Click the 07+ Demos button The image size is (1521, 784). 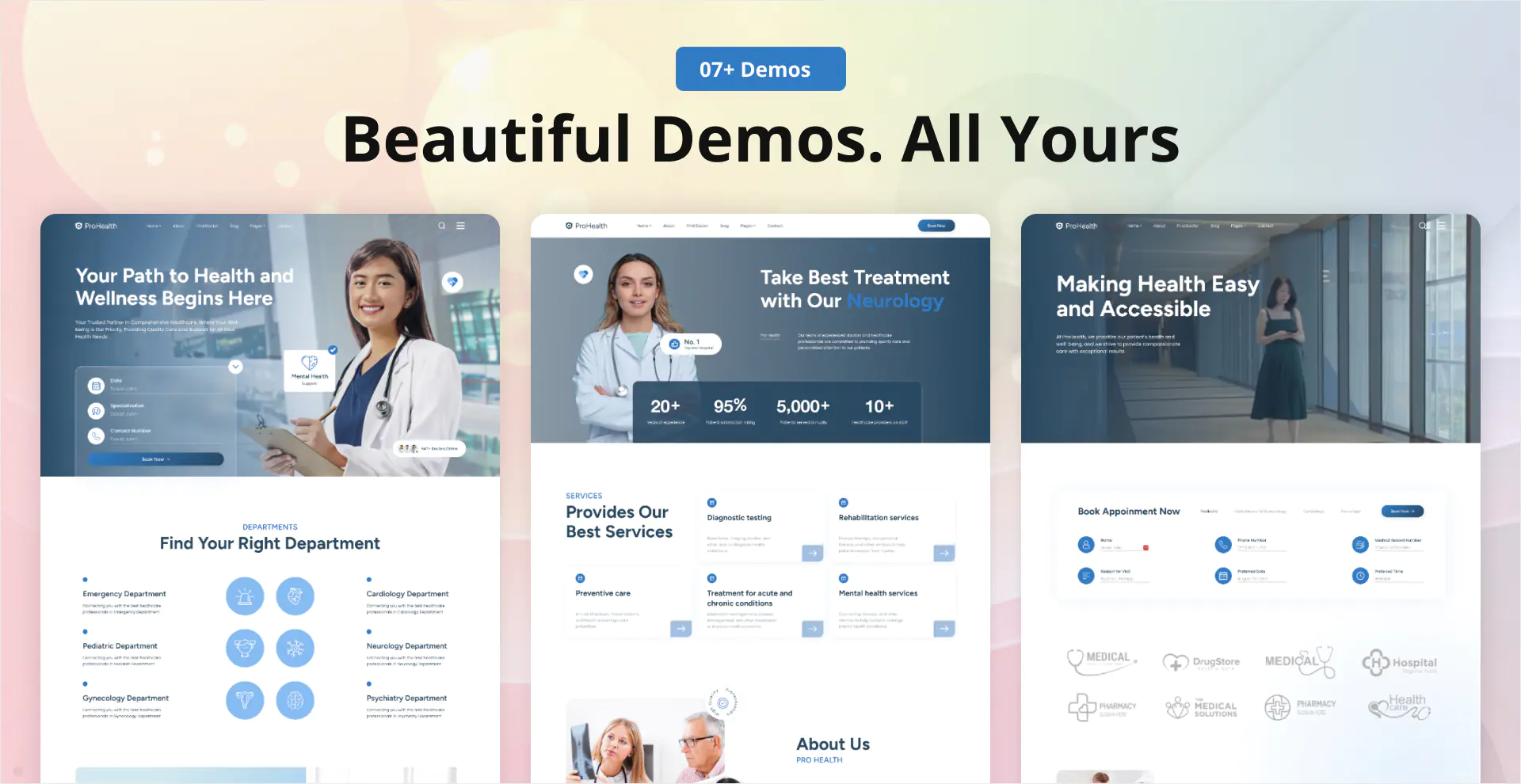pos(760,69)
